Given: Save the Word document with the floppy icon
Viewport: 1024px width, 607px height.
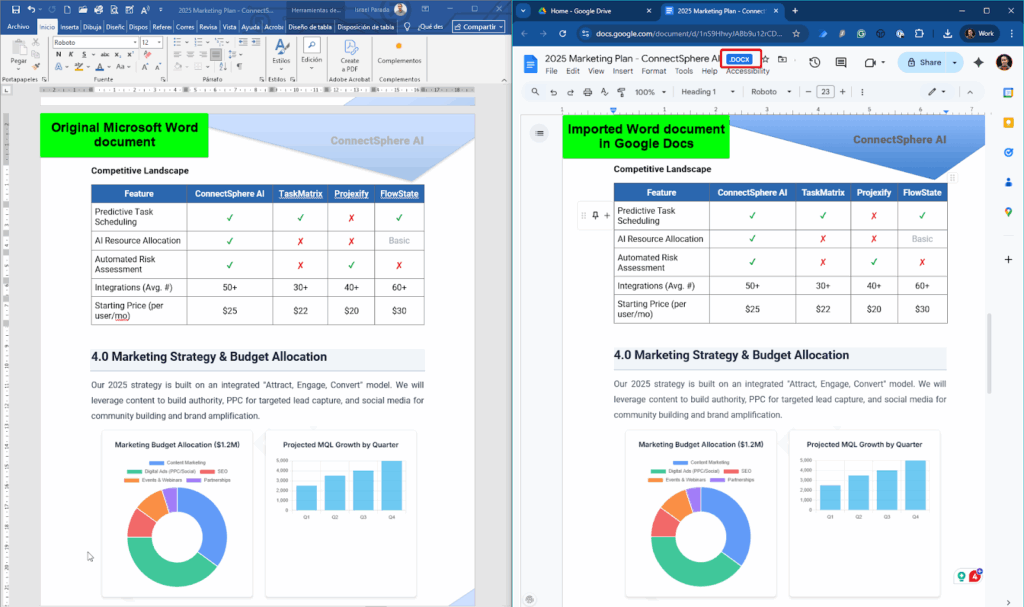Looking at the screenshot, I should (16, 10).
